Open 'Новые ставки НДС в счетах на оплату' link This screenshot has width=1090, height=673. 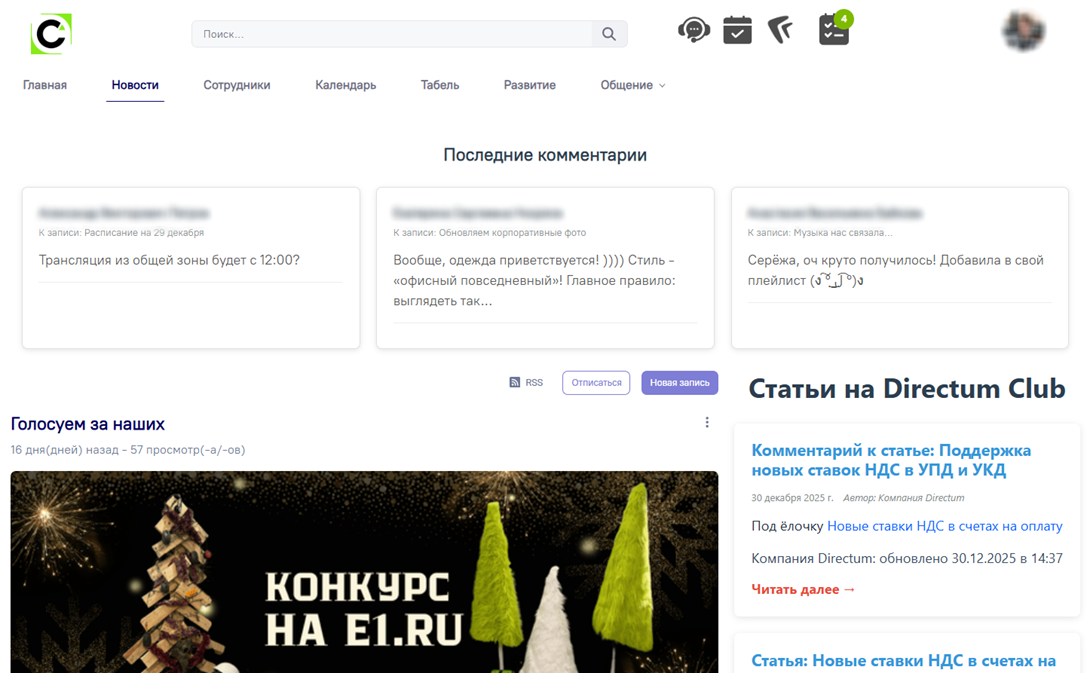click(x=944, y=526)
